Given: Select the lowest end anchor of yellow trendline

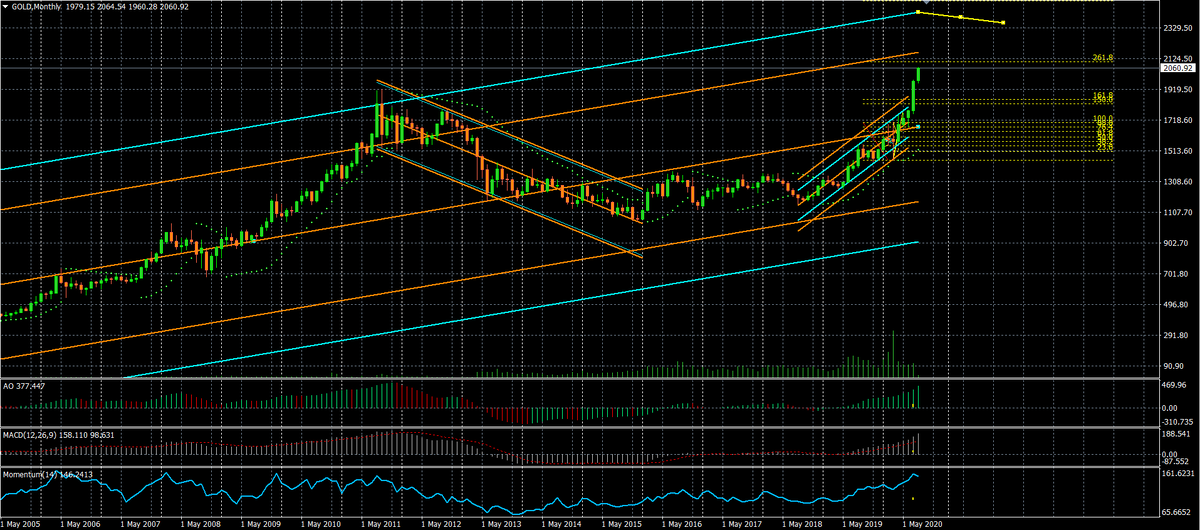Looking at the screenshot, I should pyautogui.click(x=1003, y=23).
